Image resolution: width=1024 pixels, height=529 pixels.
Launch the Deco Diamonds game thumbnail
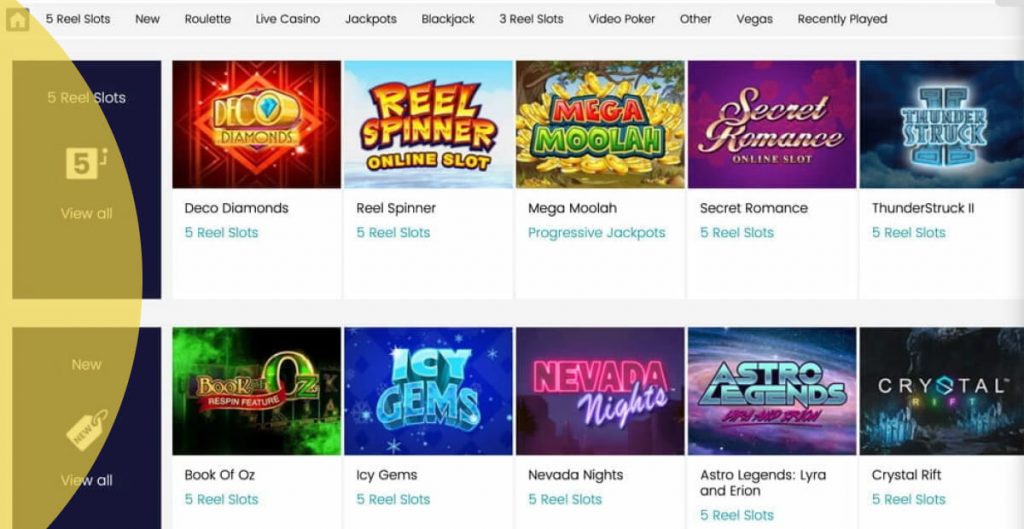click(x=257, y=125)
